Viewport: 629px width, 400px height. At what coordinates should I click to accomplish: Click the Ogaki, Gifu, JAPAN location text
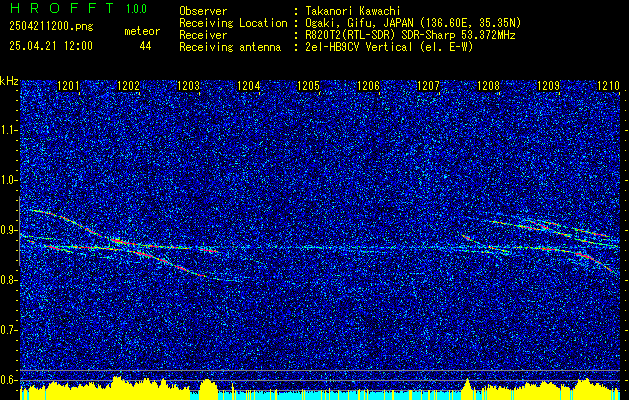click(x=413, y=23)
